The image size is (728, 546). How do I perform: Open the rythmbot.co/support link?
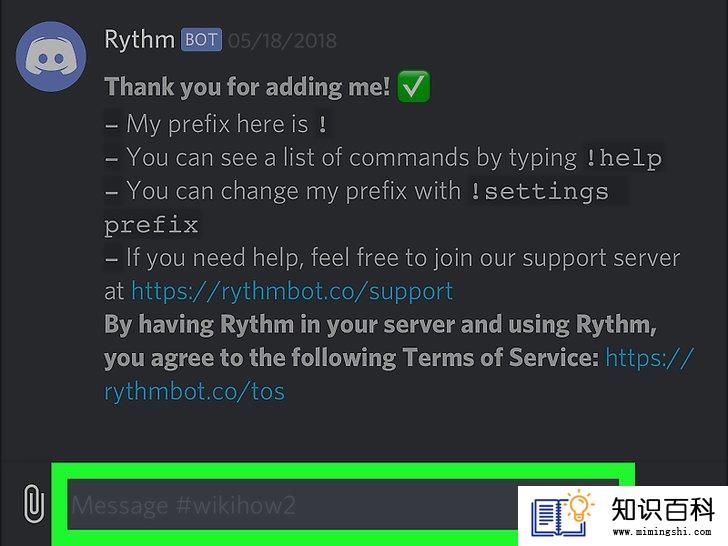click(292, 292)
